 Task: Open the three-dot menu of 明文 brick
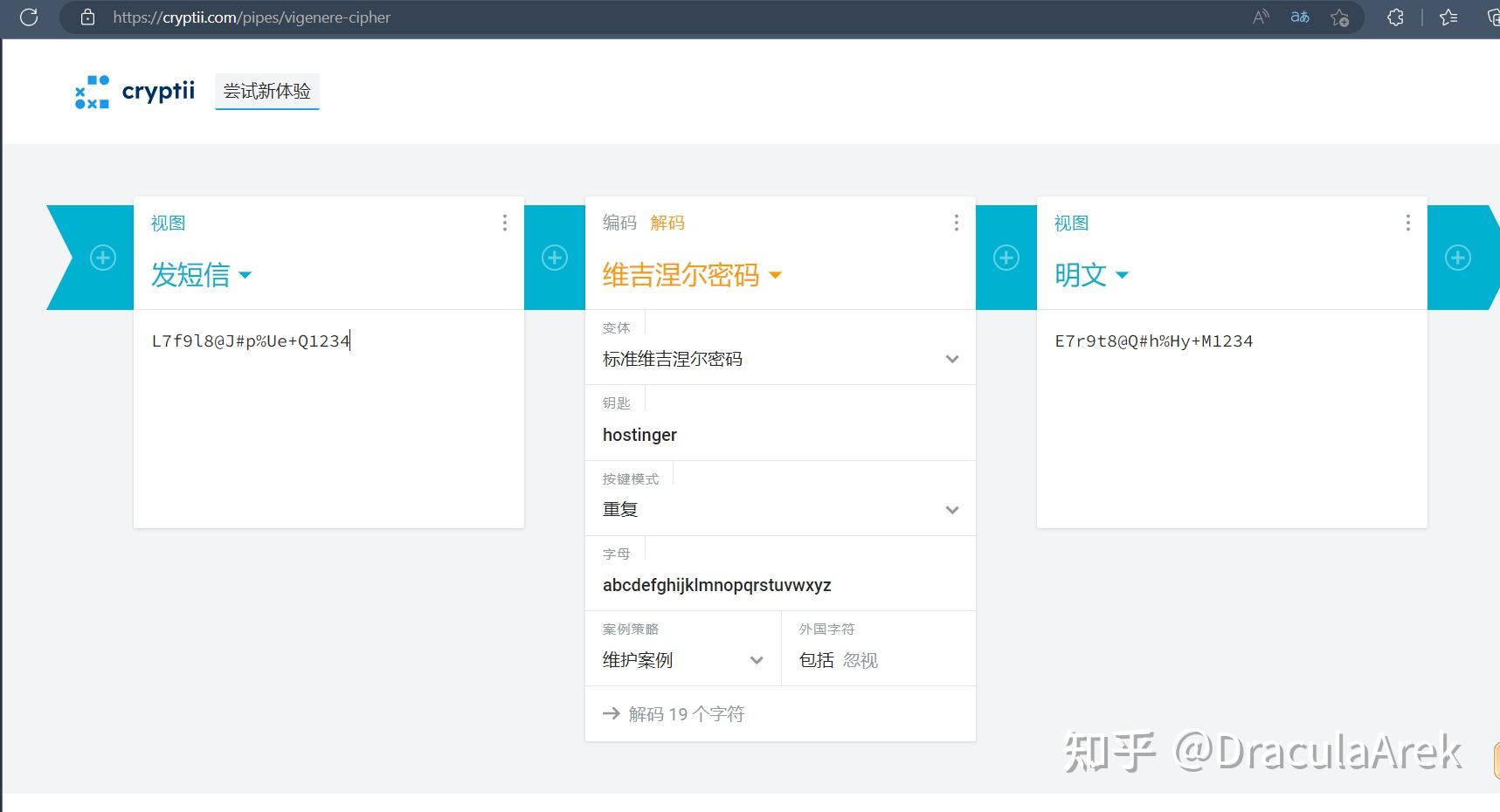coord(1408,223)
